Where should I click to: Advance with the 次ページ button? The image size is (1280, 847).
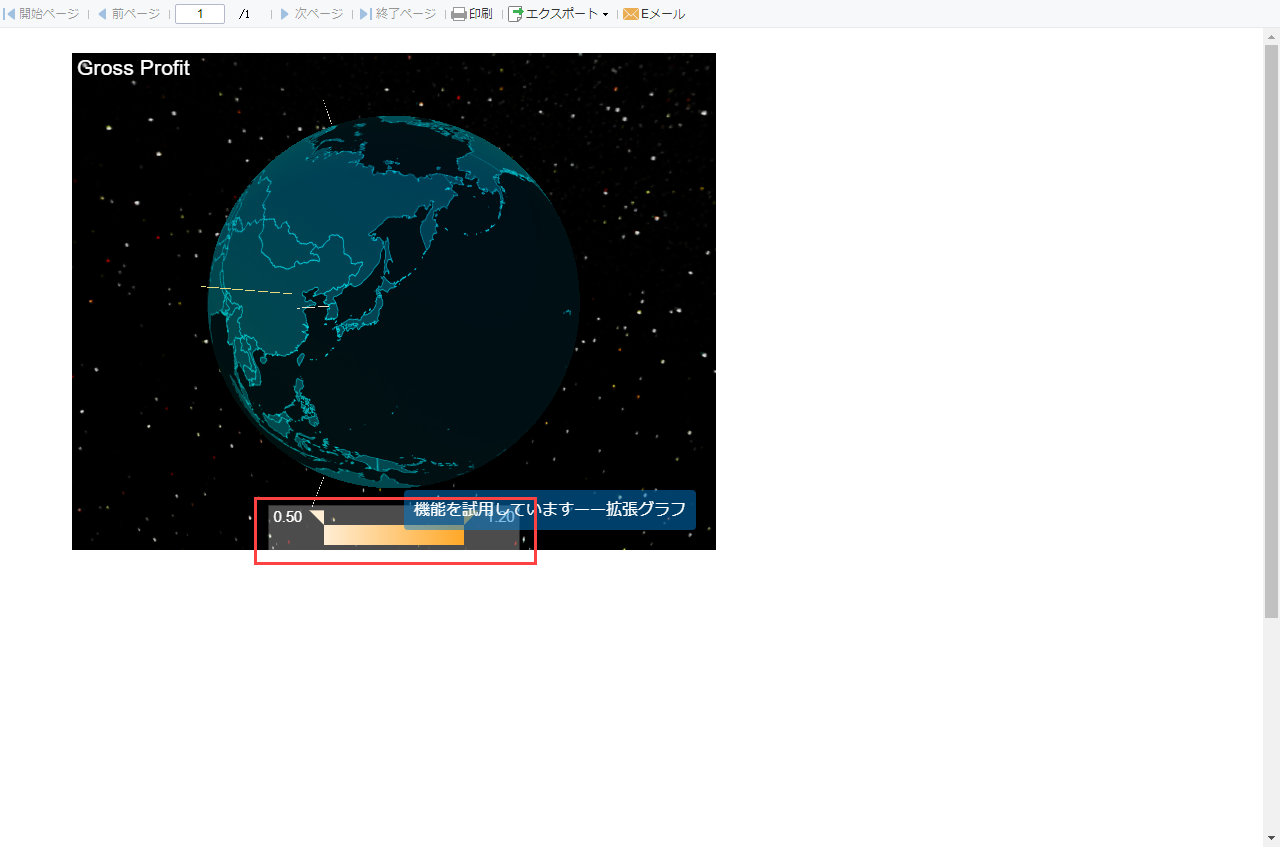coord(311,14)
